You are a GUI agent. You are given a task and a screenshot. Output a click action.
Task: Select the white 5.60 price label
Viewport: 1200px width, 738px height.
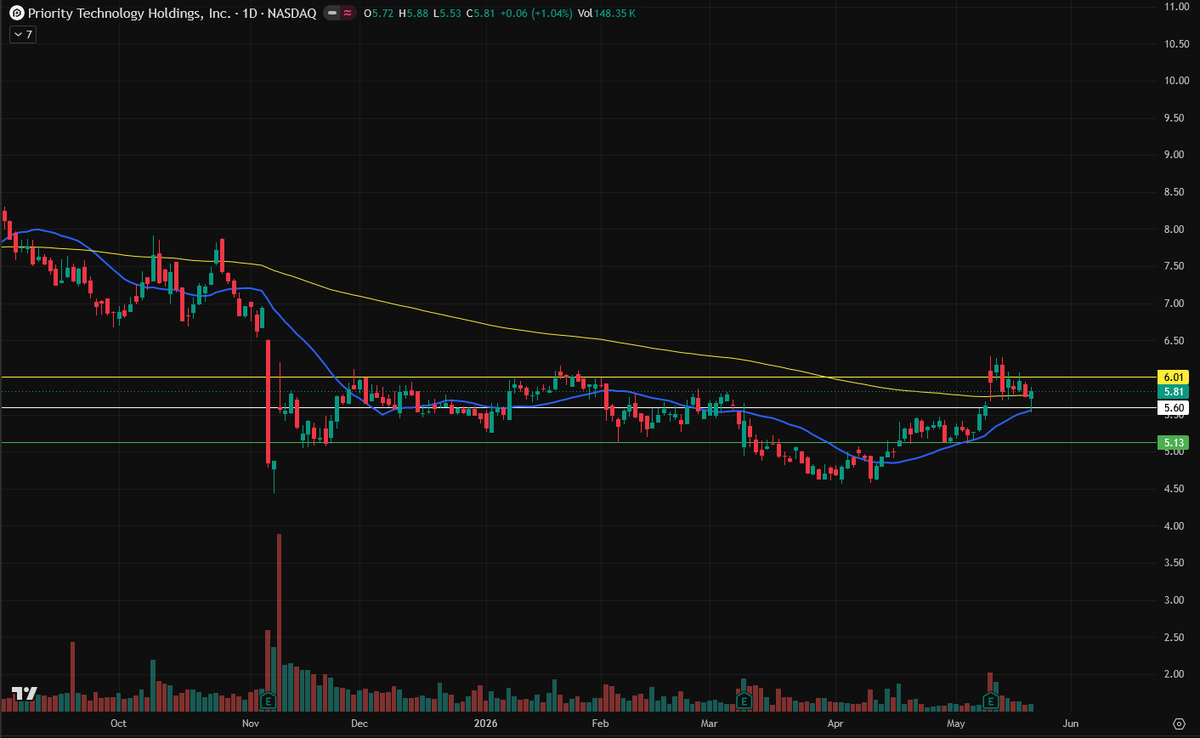(1174, 408)
